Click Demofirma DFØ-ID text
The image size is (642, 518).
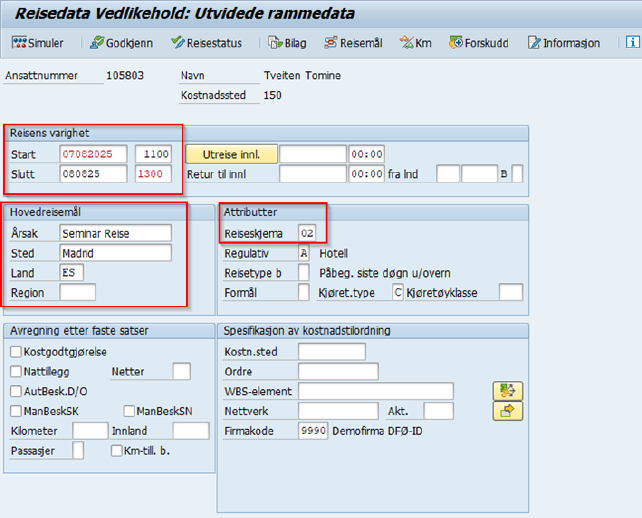[x=377, y=431]
